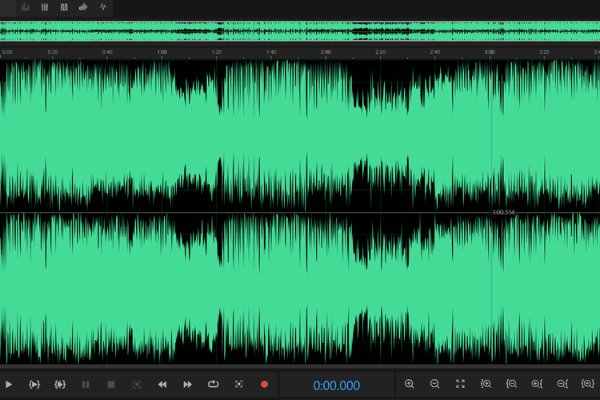Click the three vertical bars icon in top toolbar
The image size is (600, 400).
pyautogui.click(x=44, y=8)
